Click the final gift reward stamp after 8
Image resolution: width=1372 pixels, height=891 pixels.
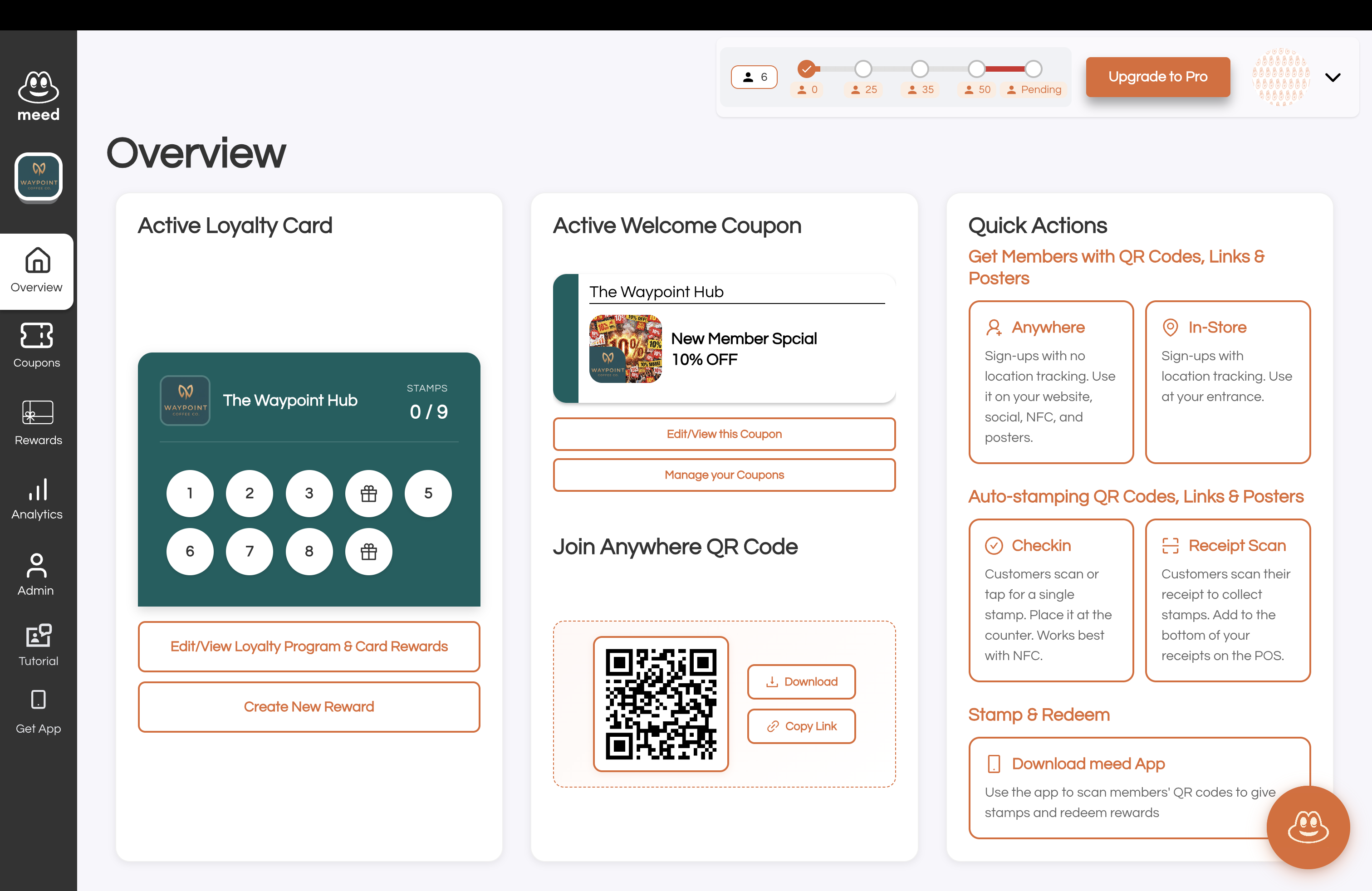369,552
